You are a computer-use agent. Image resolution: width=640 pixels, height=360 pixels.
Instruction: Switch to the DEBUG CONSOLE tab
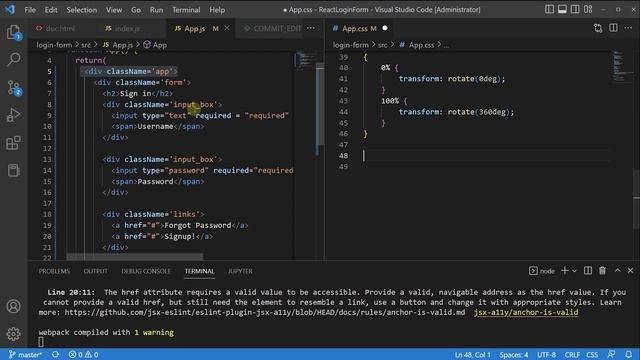146,271
